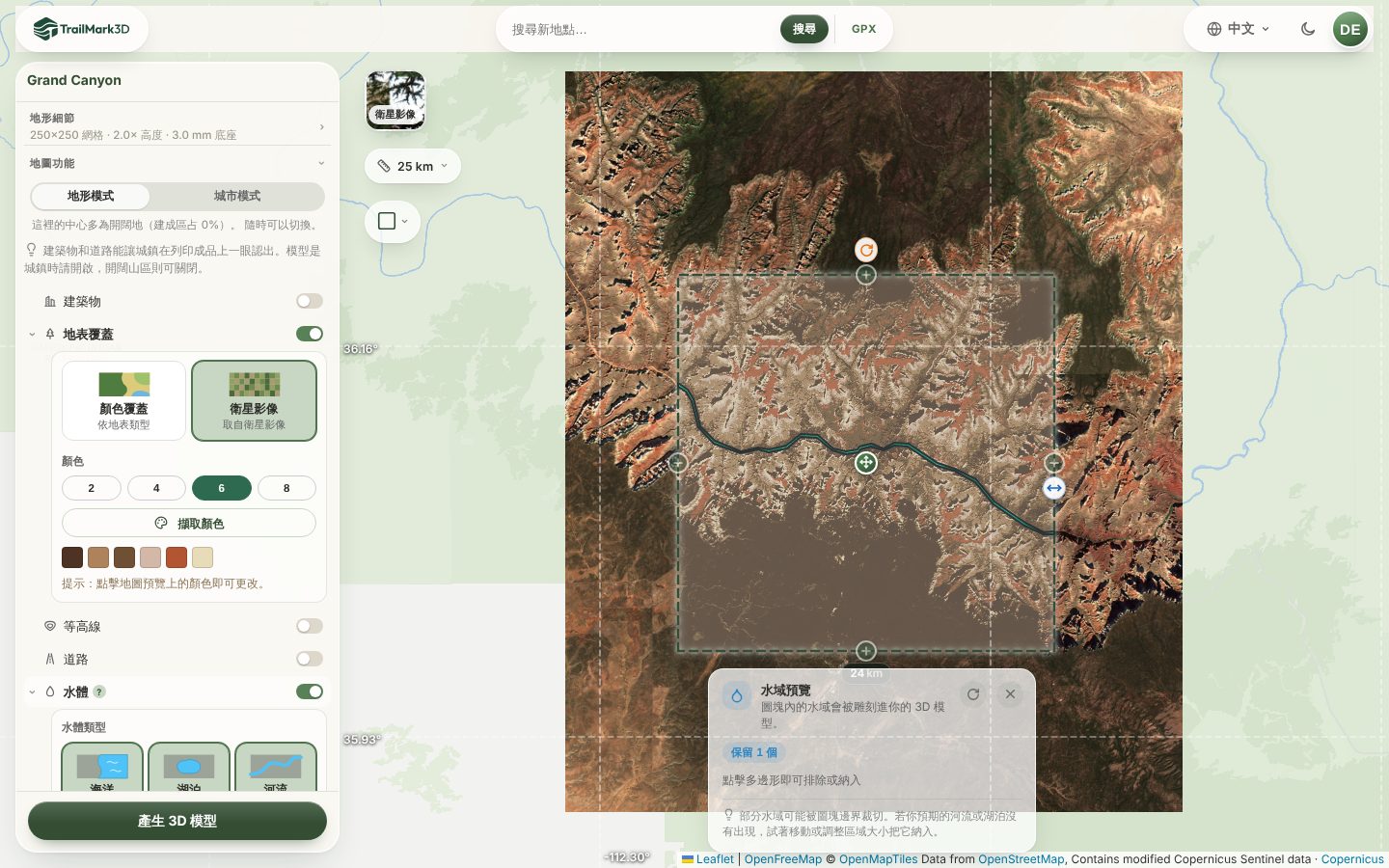Close the 水域預覽 popup
Viewport: 1389px width, 868px height.
click(x=1010, y=694)
